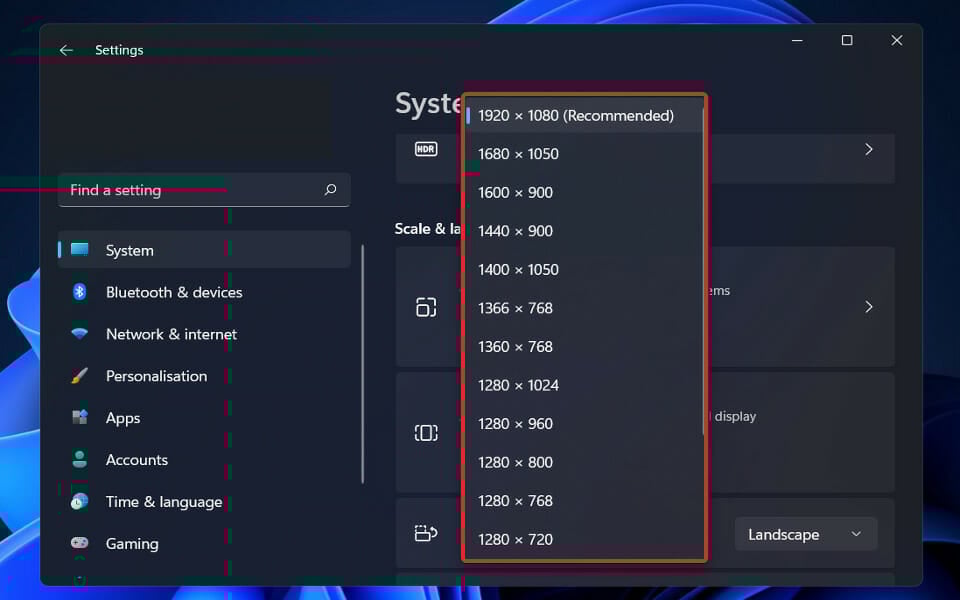Image resolution: width=960 pixels, height=600 pixels.
Task: Select 1920 × 1080 (Recommended) resolution
Action: click(x=584, y=115)
